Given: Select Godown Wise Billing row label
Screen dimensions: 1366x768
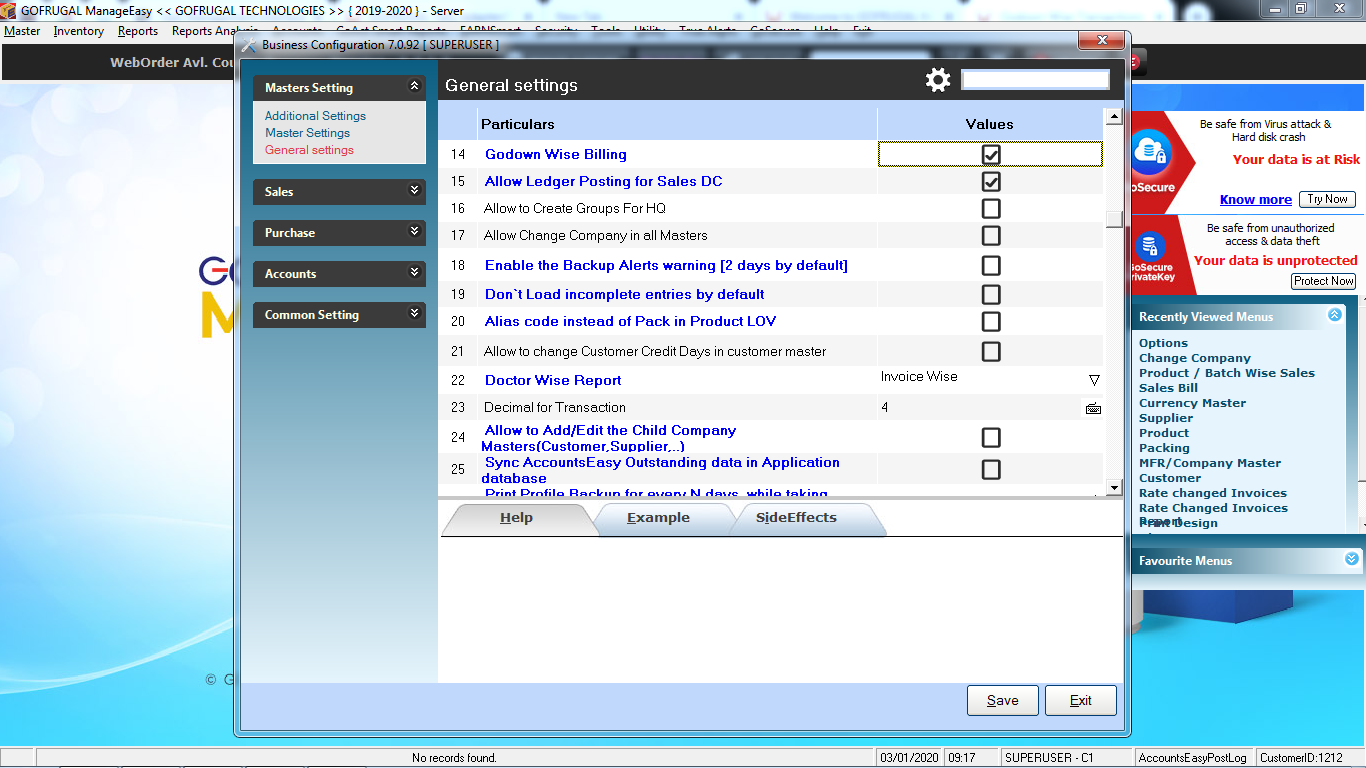Looking at the screenshot, I should [556, 155].
